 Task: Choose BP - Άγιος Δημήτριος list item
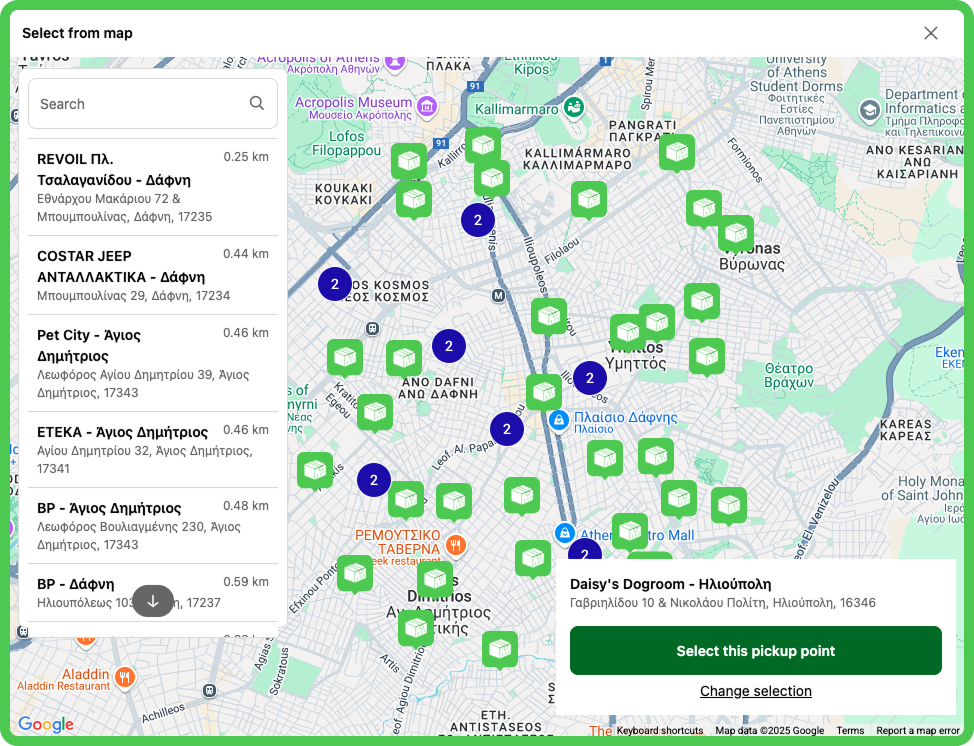pyautogui.click(x=152, y=525)
